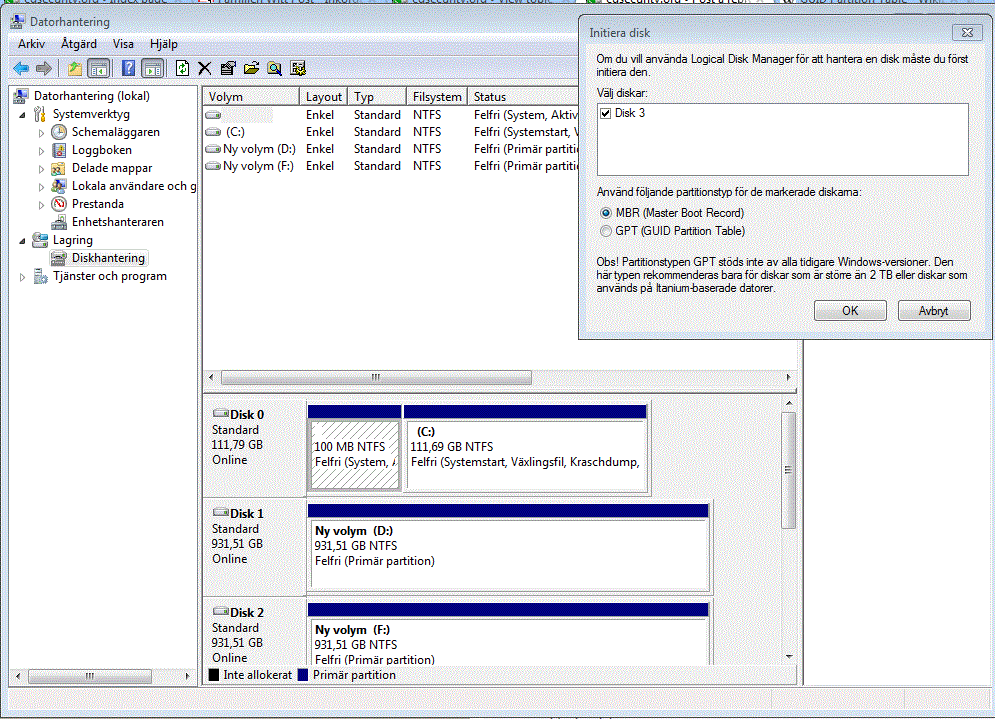Open Help with the question mark icon
The width and height of the screenshot is (995, 719).
(x=128, y=68)
